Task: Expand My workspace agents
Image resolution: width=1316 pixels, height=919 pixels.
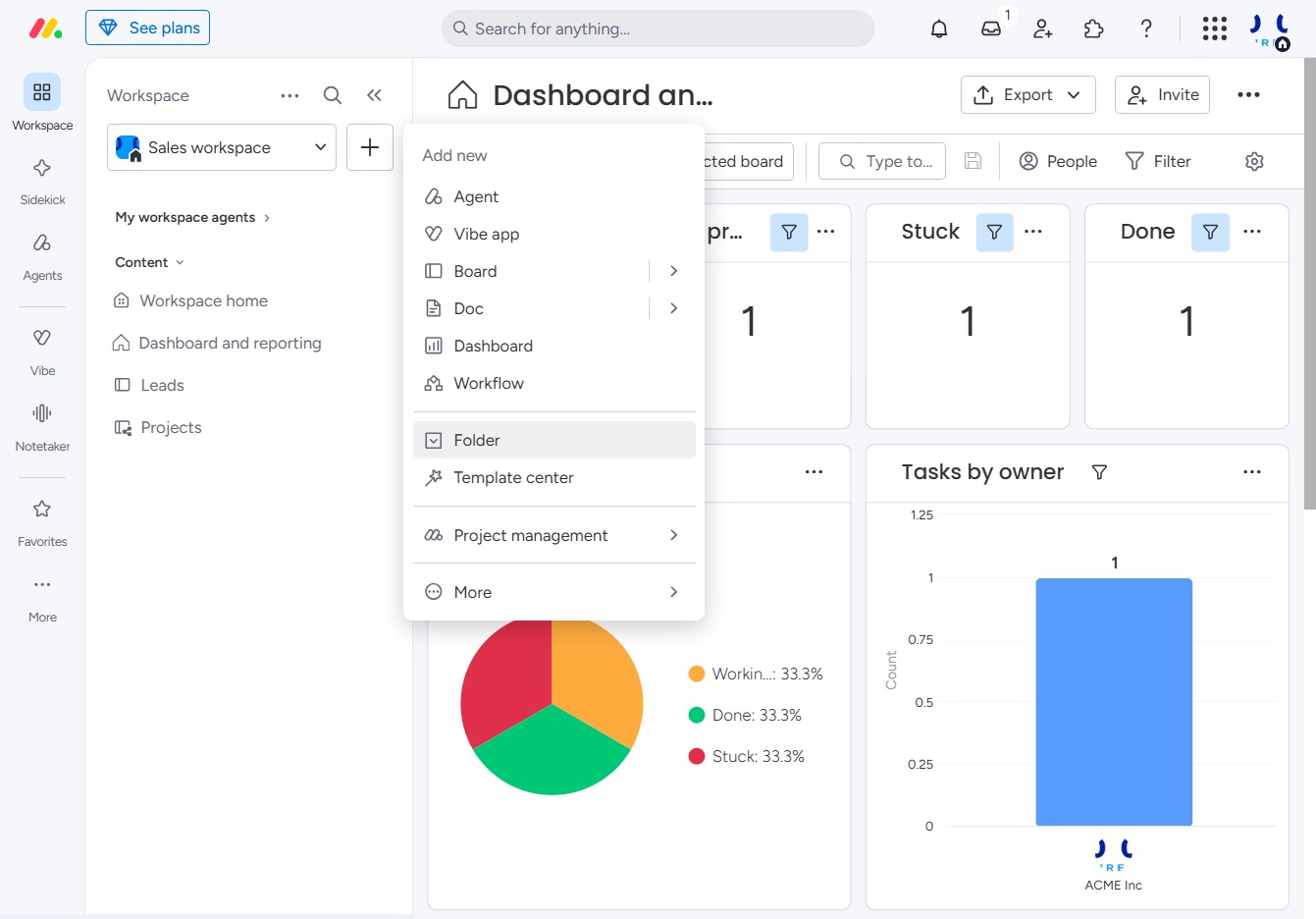Action: point(192,217)
